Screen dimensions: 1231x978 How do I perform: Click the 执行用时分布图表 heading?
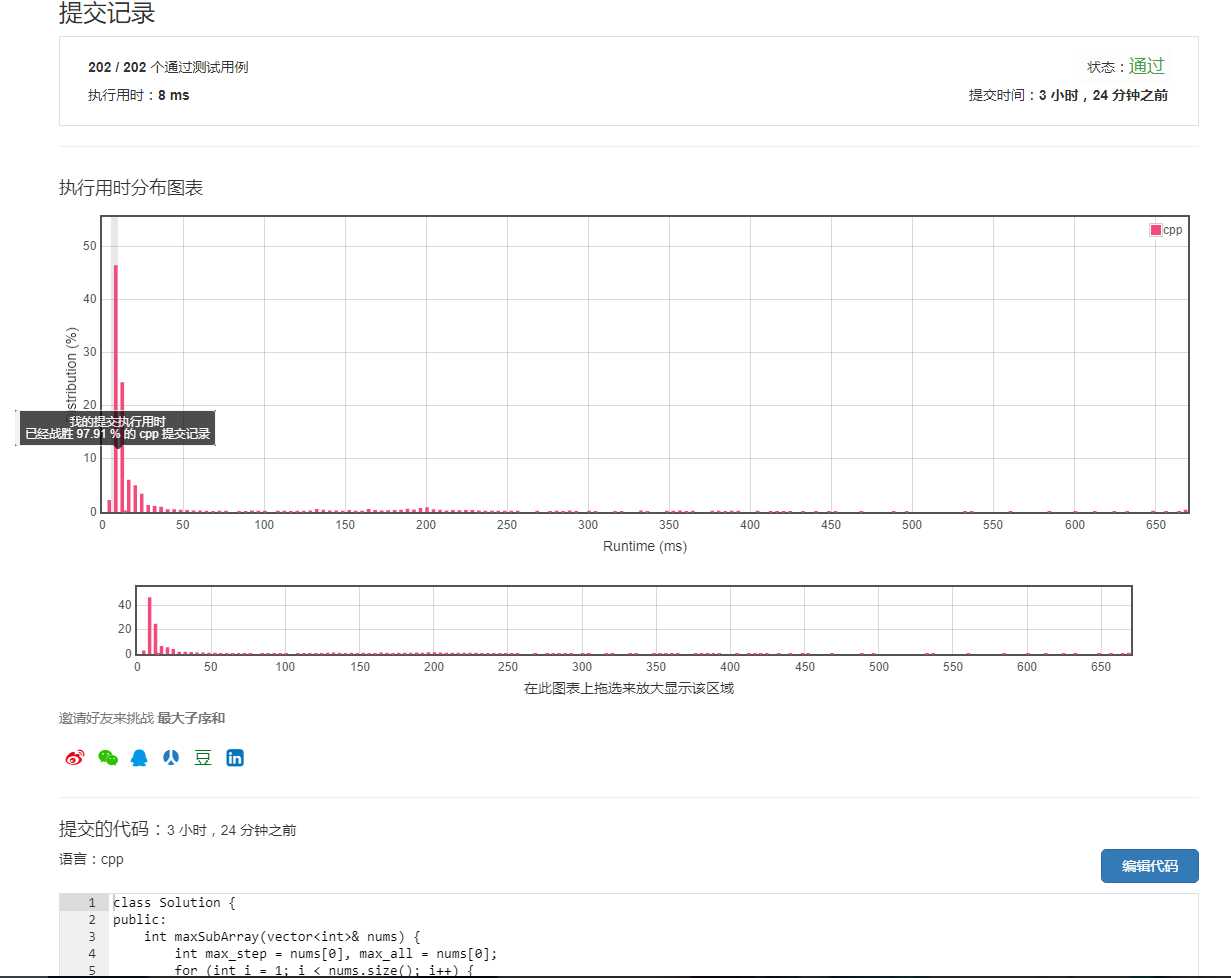pyautogui.click(x=131, y=188)
